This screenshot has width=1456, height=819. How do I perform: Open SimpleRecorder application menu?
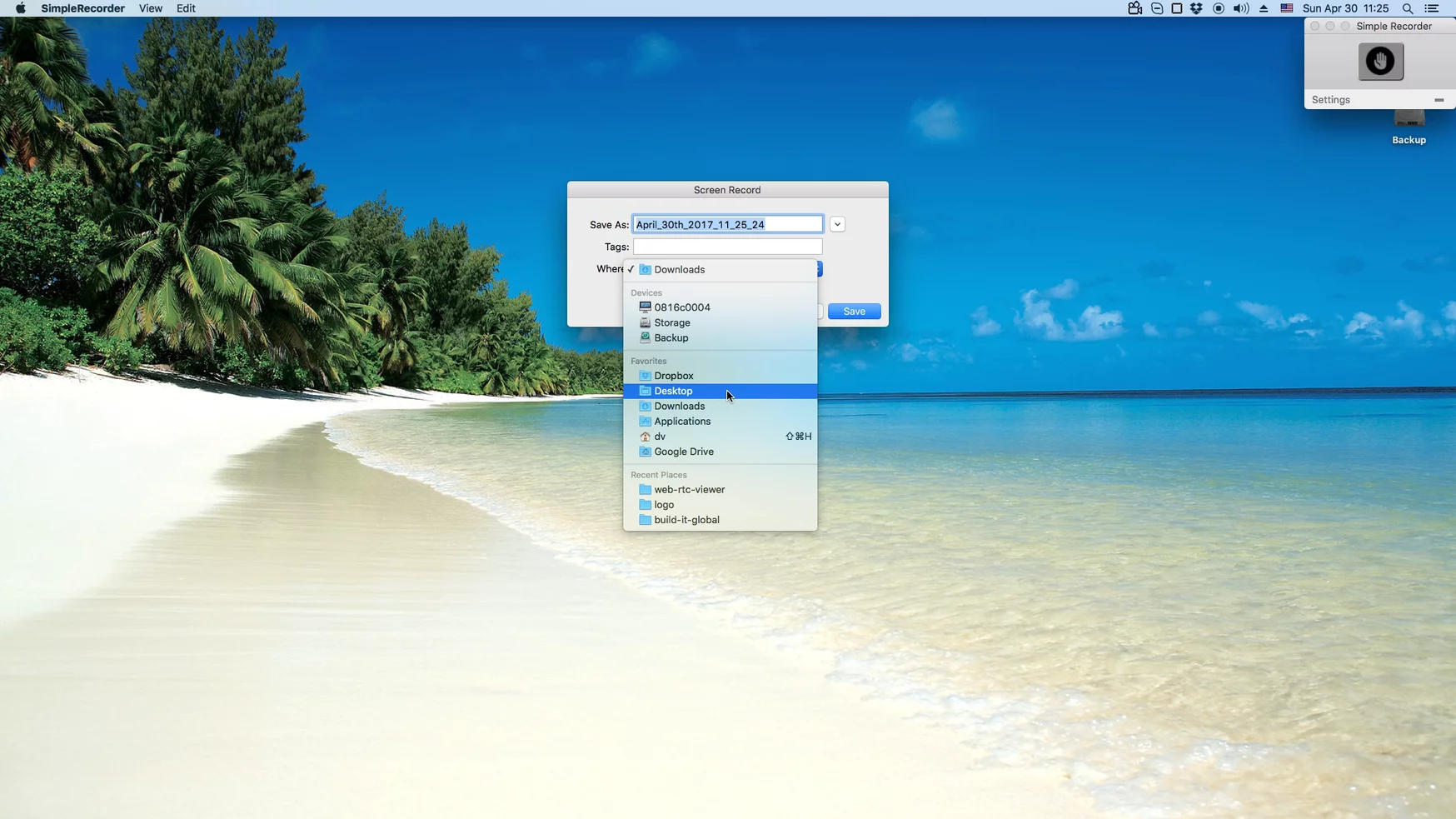[x=82, y=8]
